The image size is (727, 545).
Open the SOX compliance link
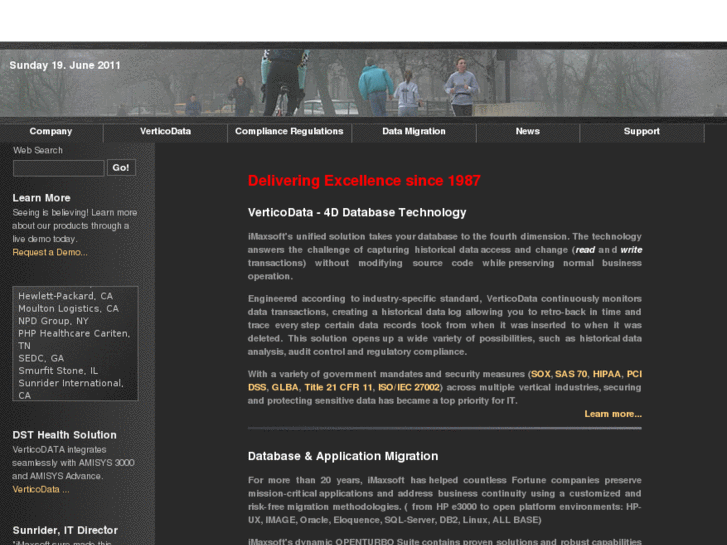[x=541, y=374]
